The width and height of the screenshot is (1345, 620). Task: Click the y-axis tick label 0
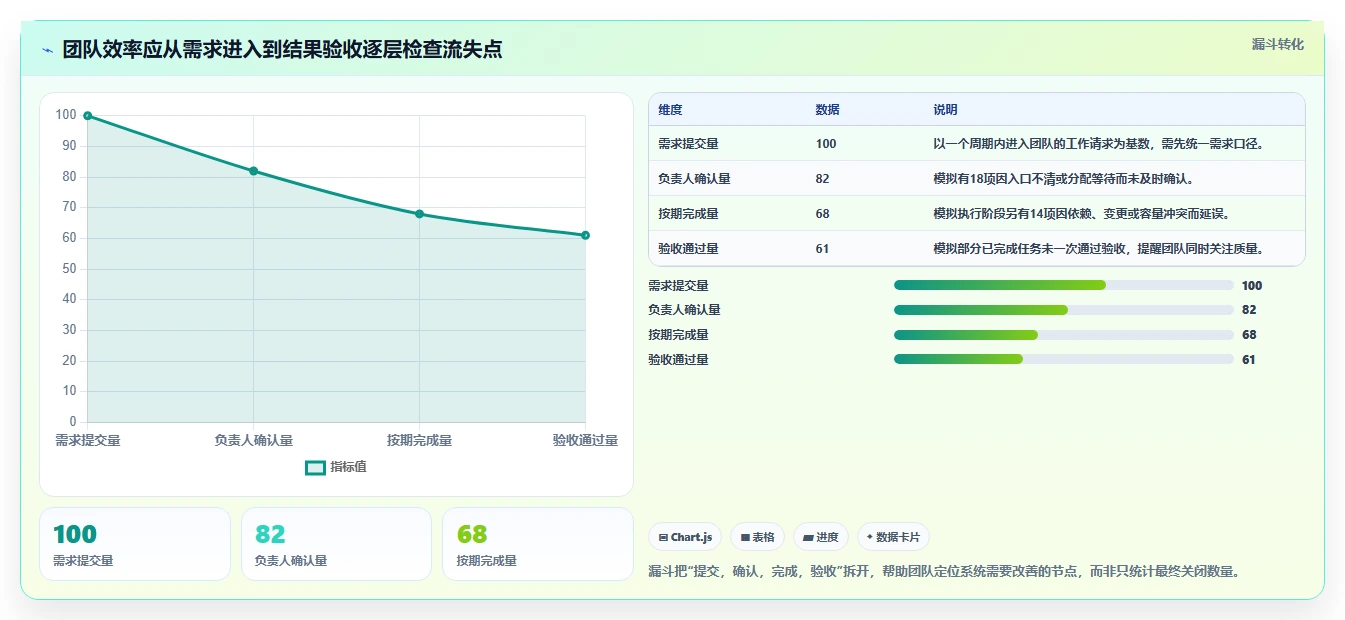(x=73, y=422)
